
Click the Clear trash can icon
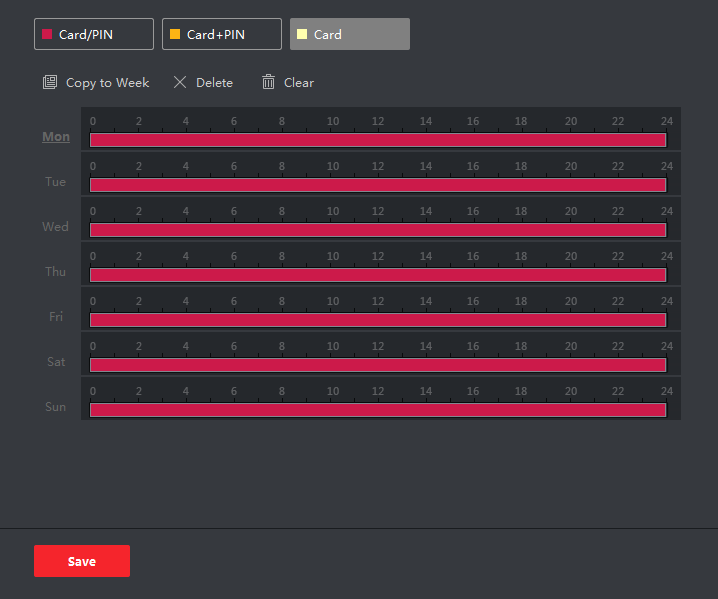[268, 83]
